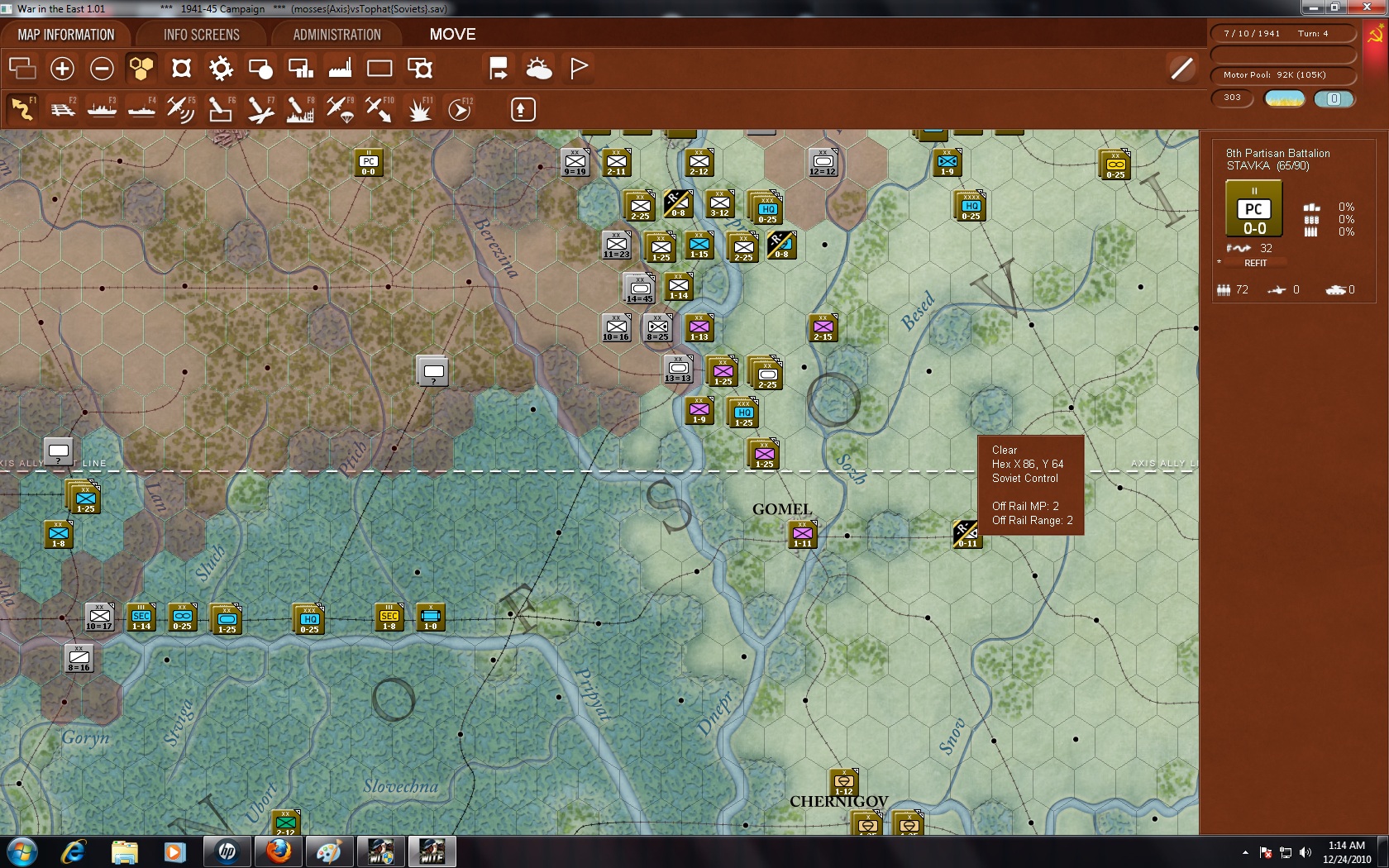
Task: Open the ADMINISTRATION tab
Action: click(337, 35)
